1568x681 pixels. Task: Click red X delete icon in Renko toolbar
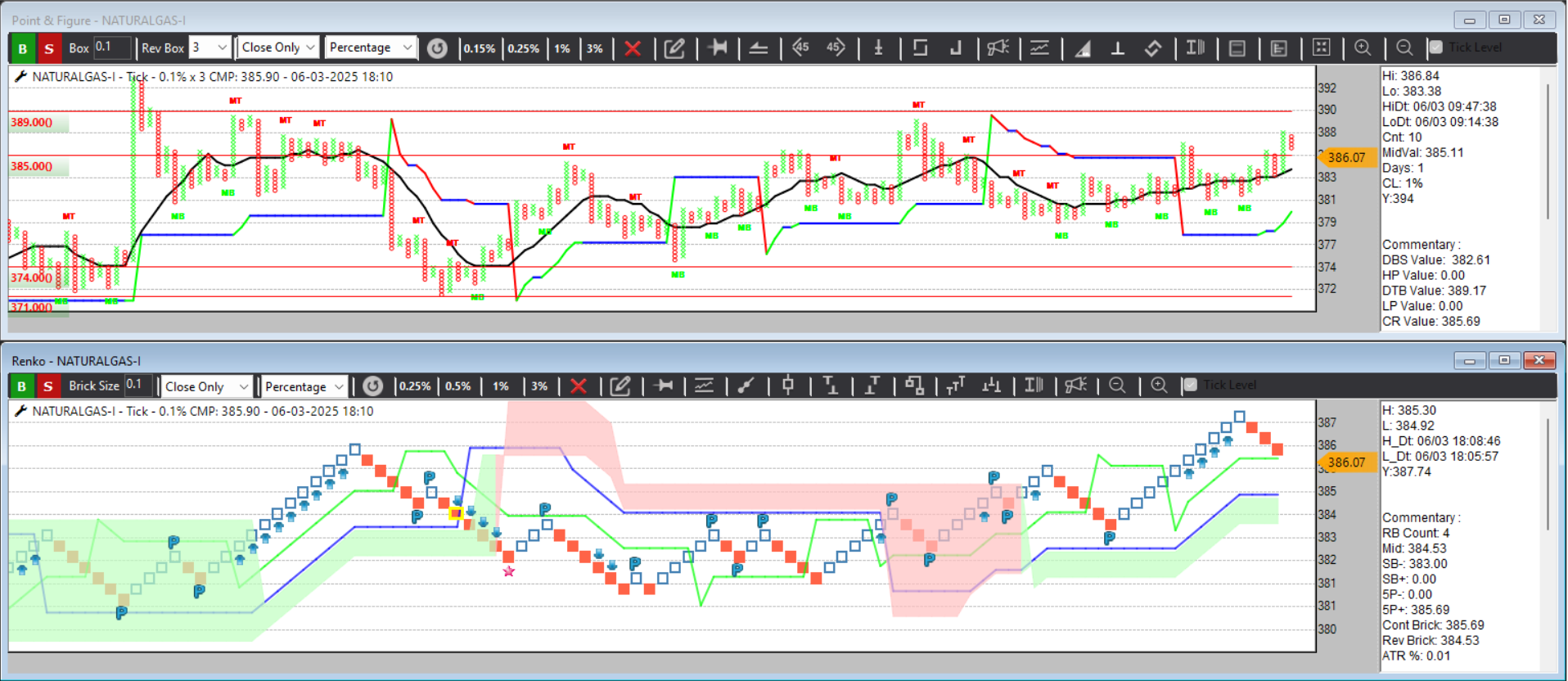pos(578,386)
